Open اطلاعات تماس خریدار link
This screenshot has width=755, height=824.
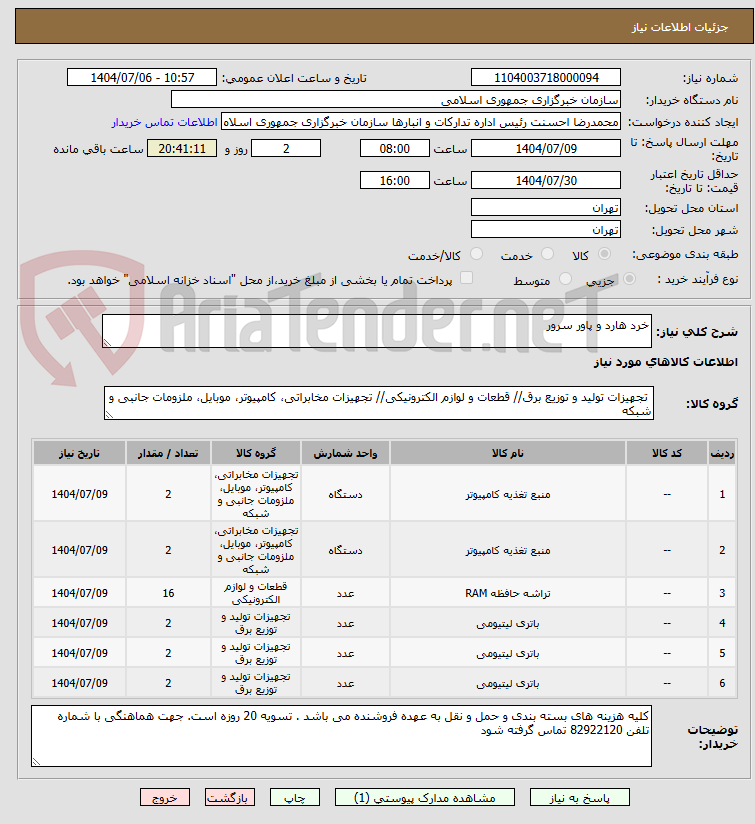click(164, 122)
